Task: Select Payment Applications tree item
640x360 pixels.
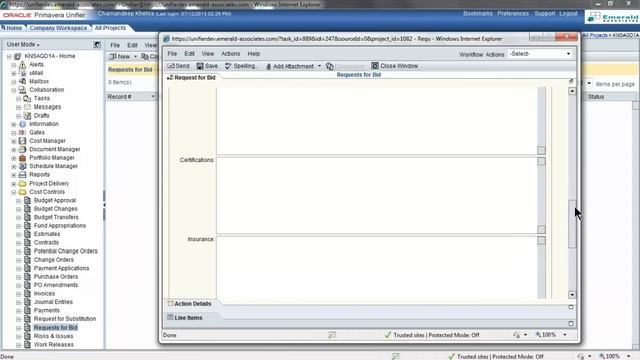Action: tap(61, 268)
